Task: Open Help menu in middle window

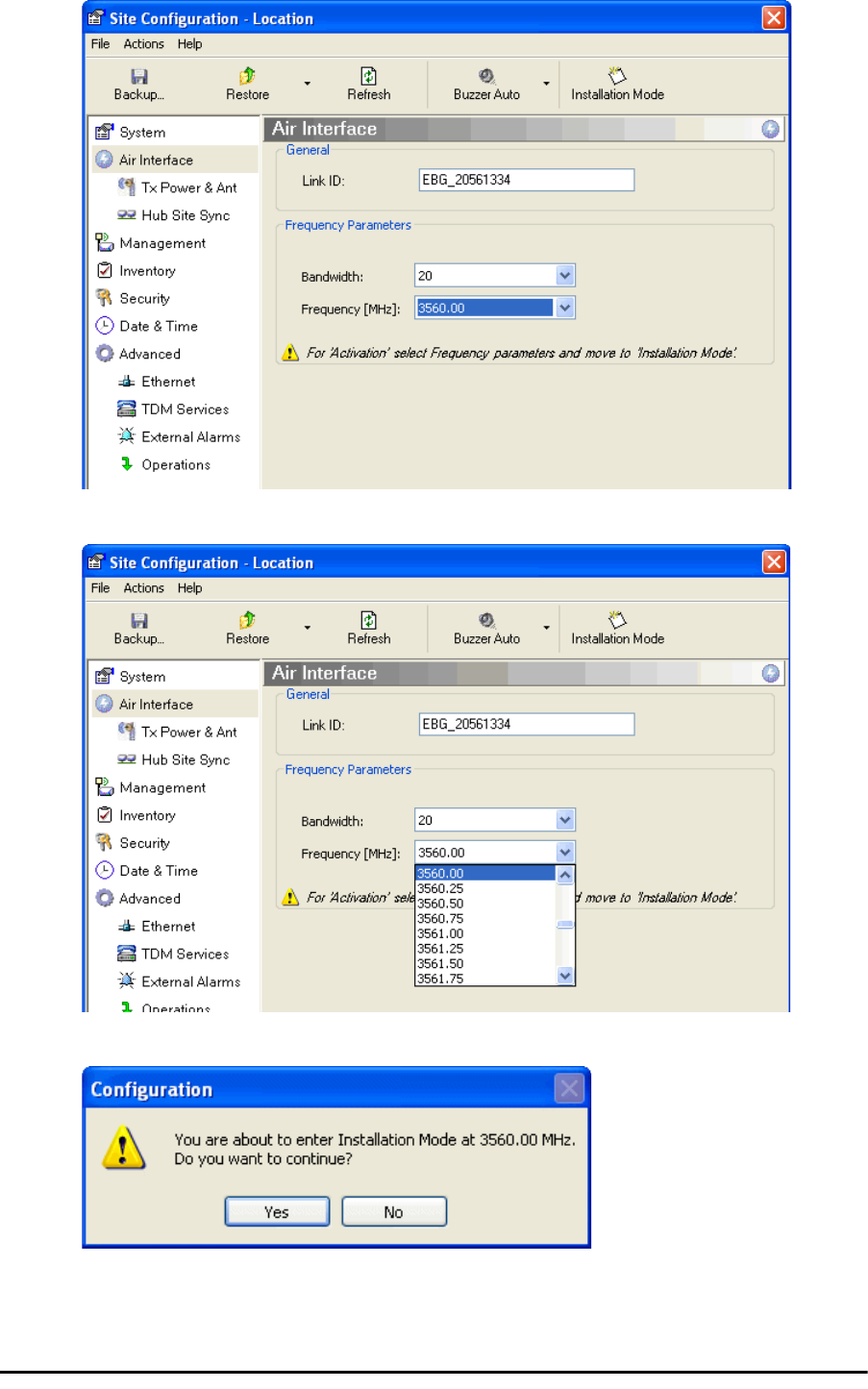Action: [x=189, y=587]
